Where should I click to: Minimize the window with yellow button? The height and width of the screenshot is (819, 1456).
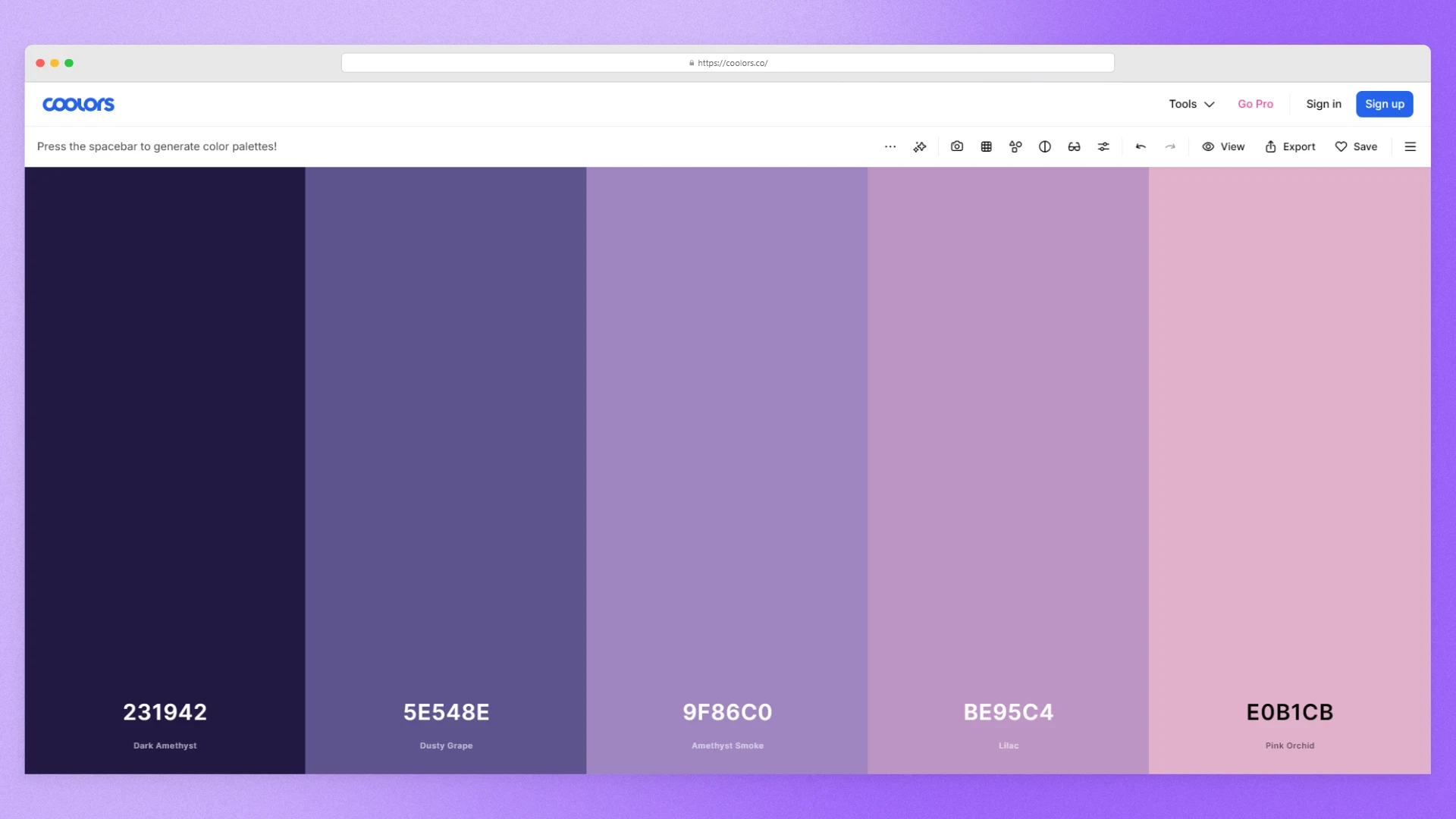tap(55, 63)
